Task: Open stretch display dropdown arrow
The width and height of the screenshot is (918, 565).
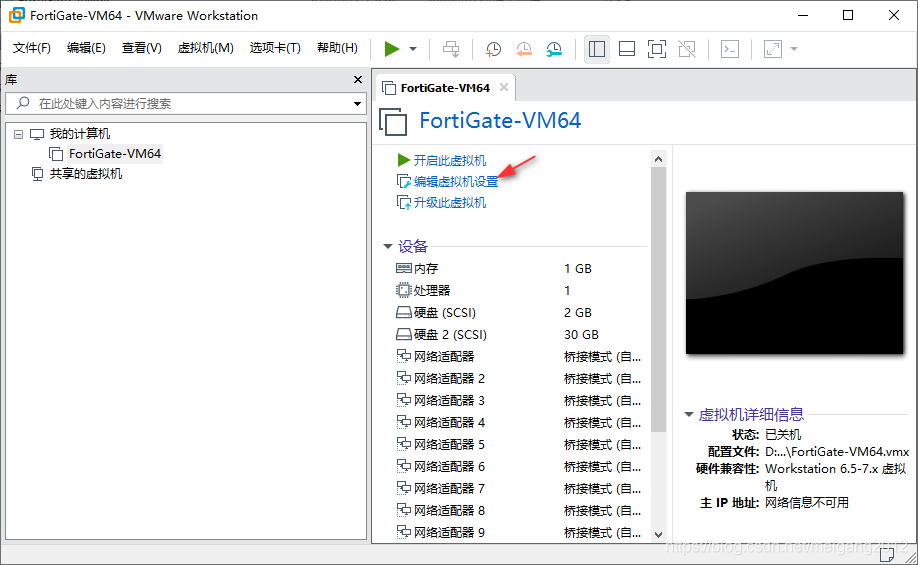Action: [x=794, y=49]
